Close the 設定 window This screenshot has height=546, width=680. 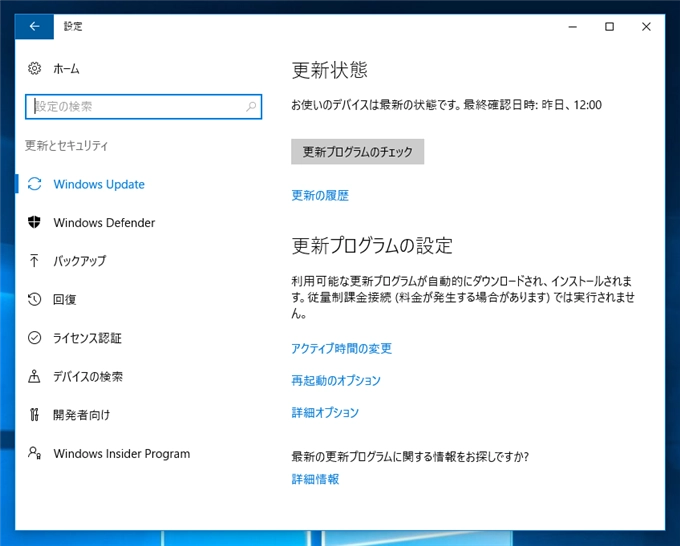click(x=646, y=26)
